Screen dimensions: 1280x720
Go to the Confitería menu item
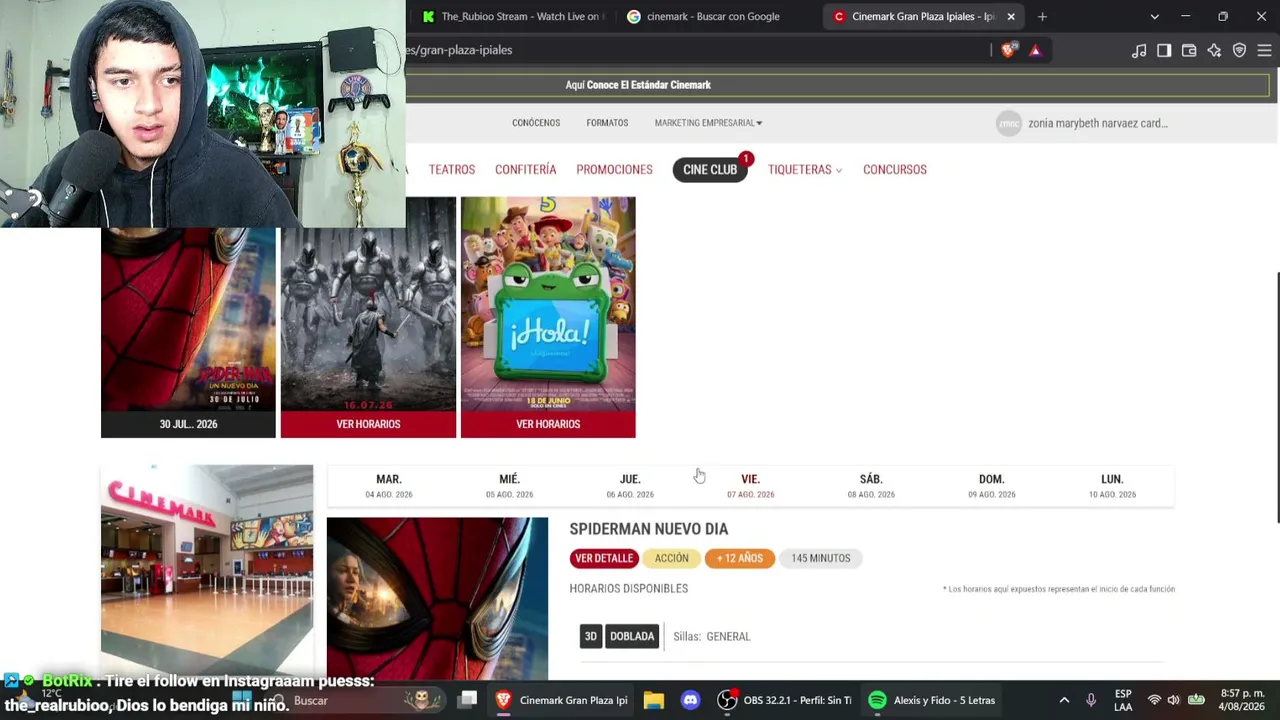525,169
